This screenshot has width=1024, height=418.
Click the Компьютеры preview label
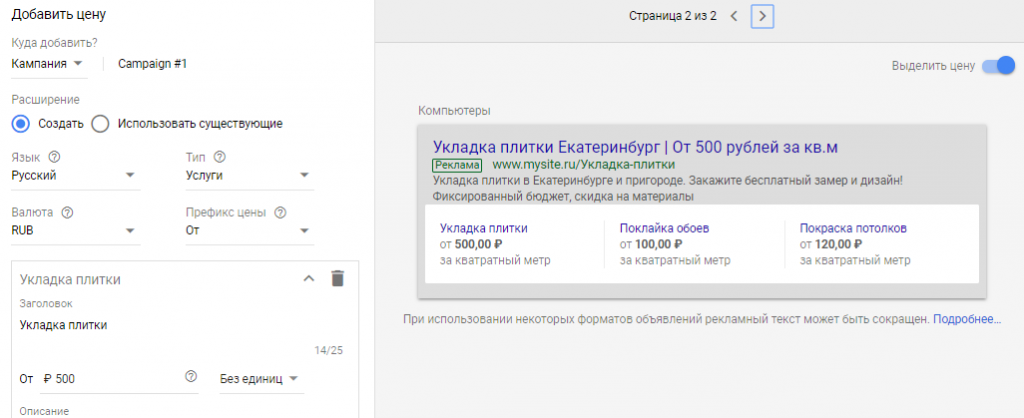(455, 110)
